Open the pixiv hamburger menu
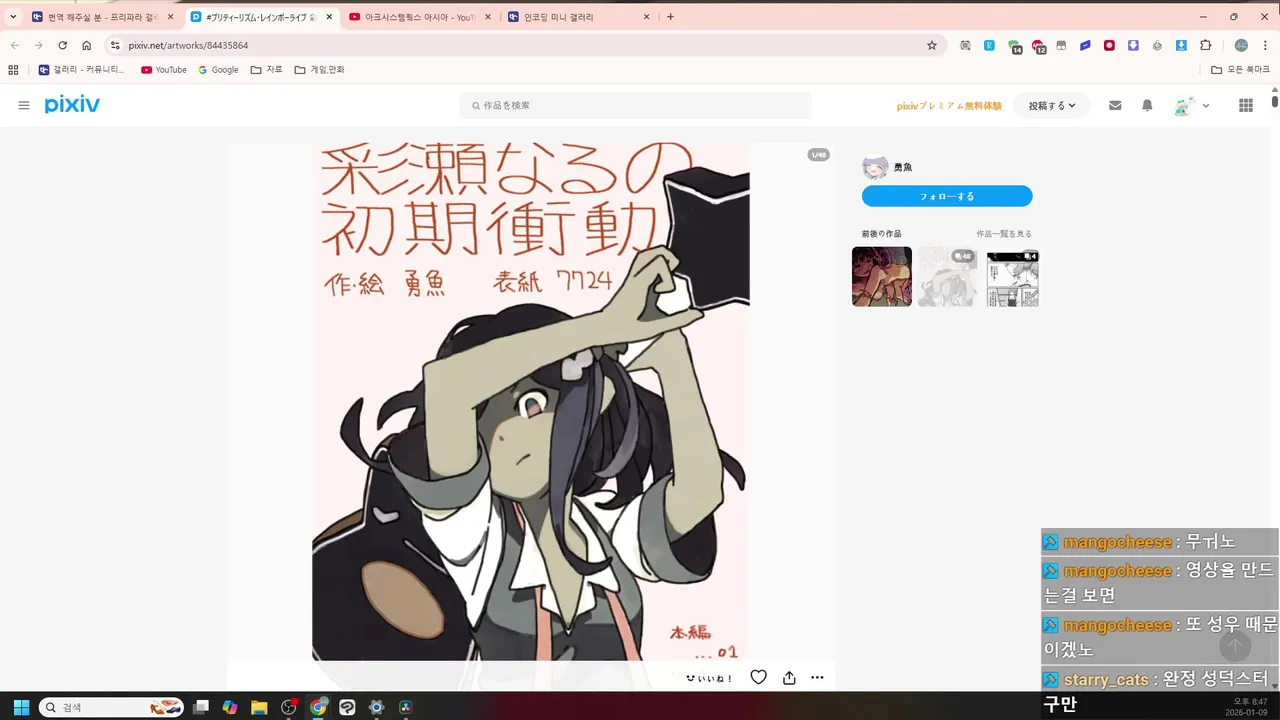The height and width of the screenshot is (720, 1280). (x=24, y=105)
